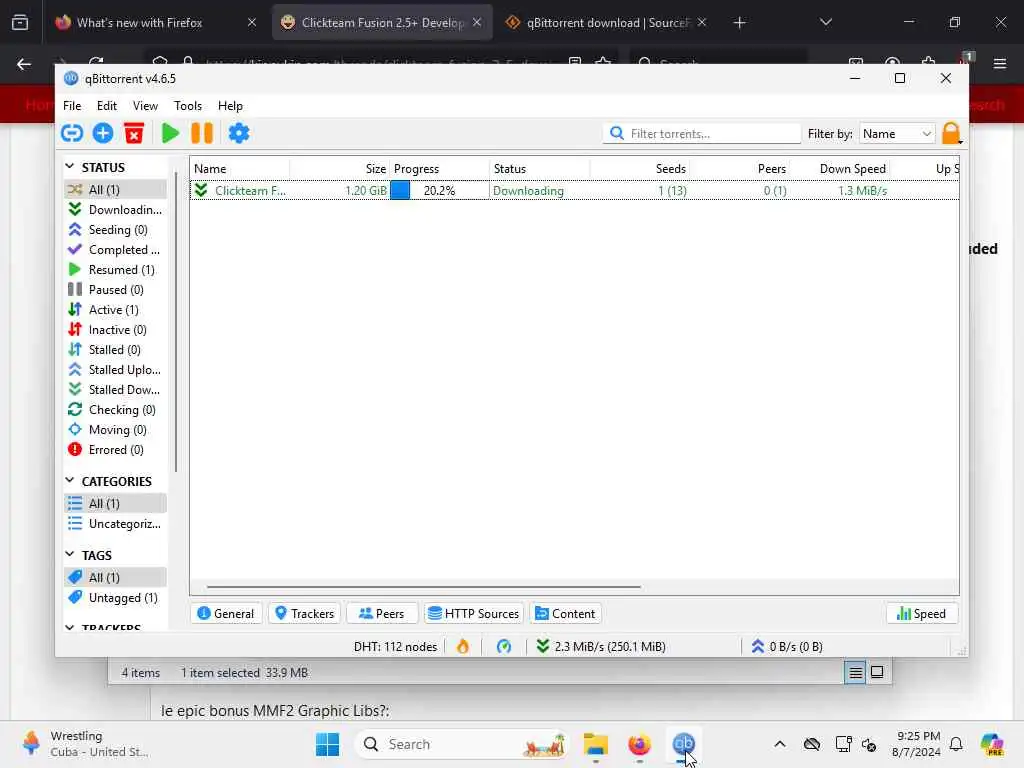Select the Stalled Downloading filter
This screenshot has width=1024, height=768.
click(115, 390)
